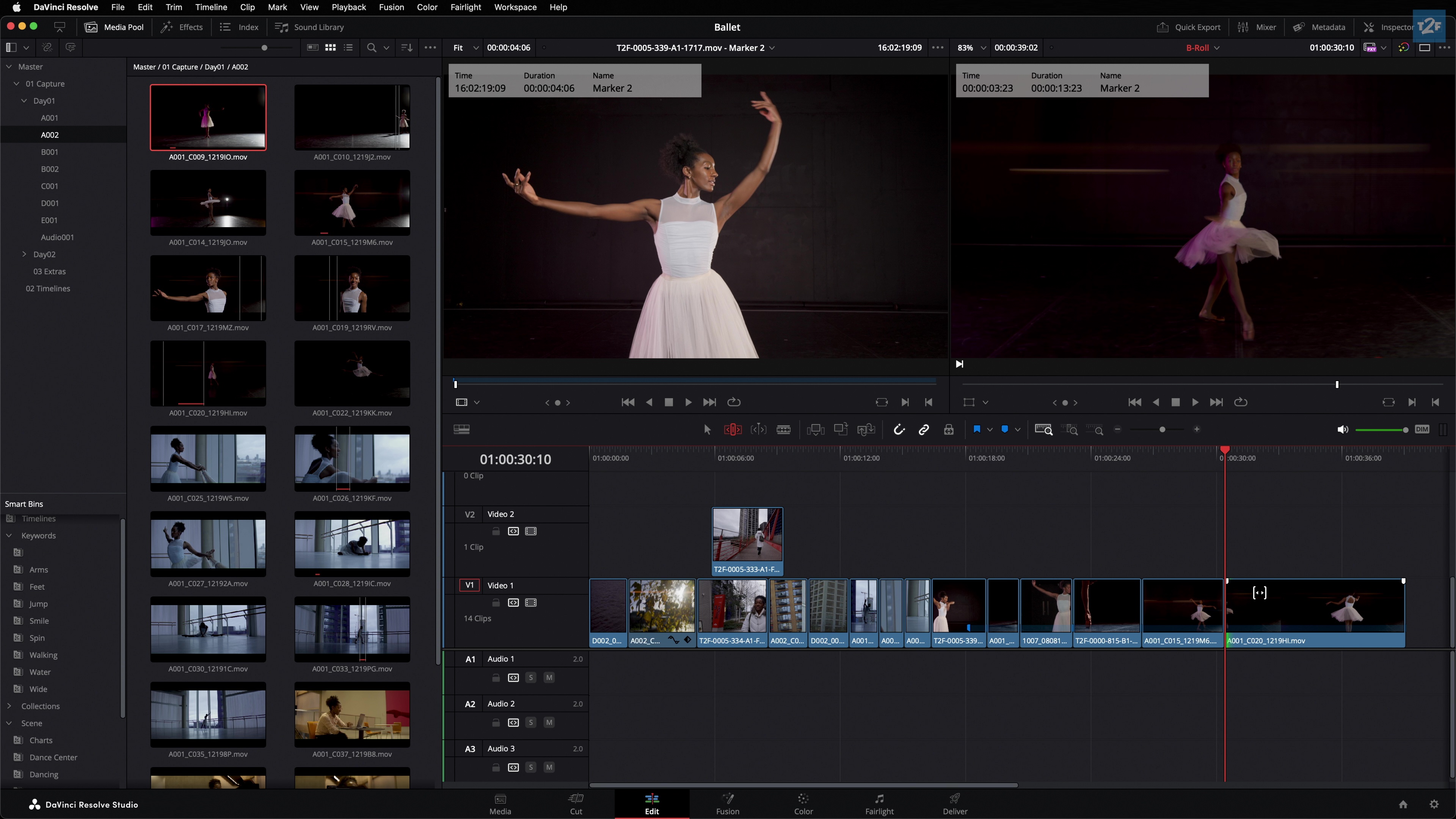The width and height of the screenshot is (1456, 819).
Task: Open the Color page
Action: click(803, 804)
